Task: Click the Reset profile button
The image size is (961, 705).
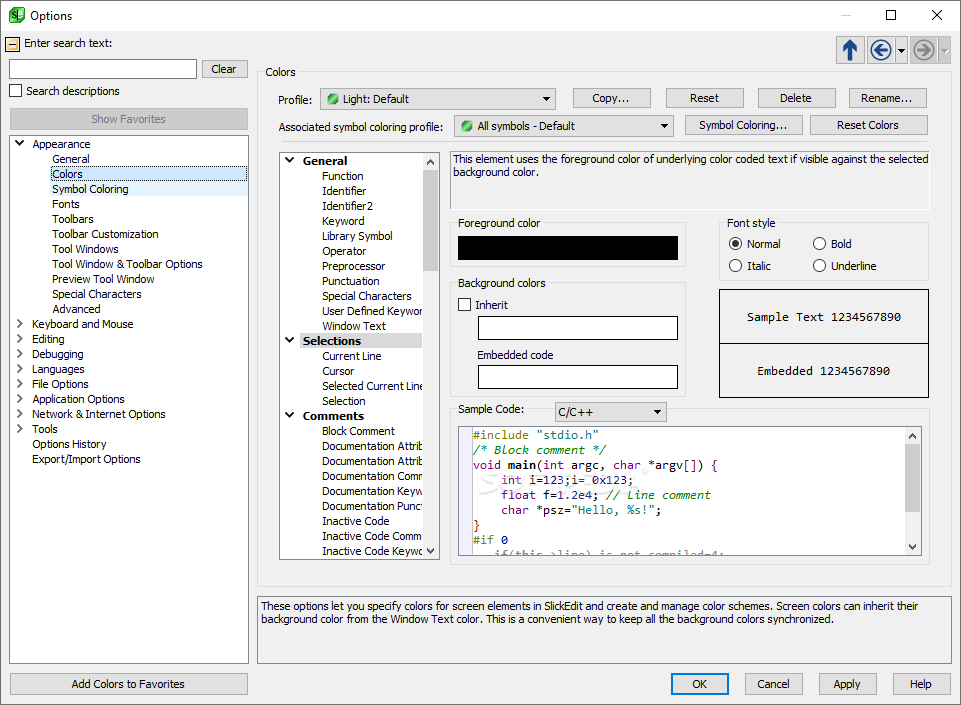Action: click(704, 98)
